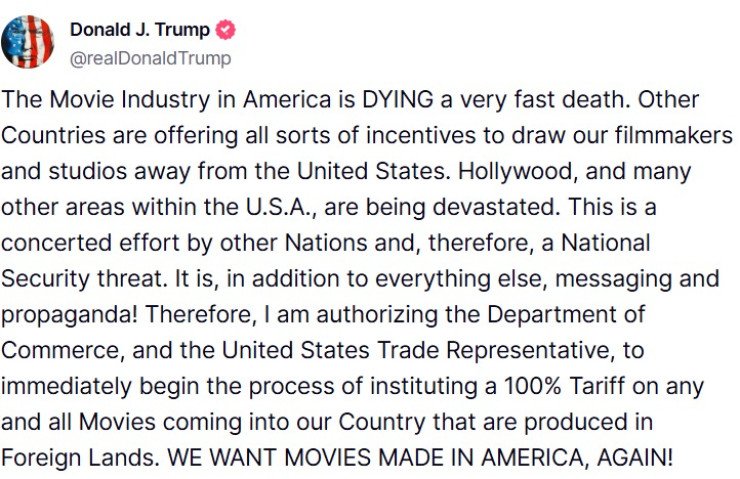
Task: Click the phrase "Foreign Lands"
Action: (x=78, y=456)
